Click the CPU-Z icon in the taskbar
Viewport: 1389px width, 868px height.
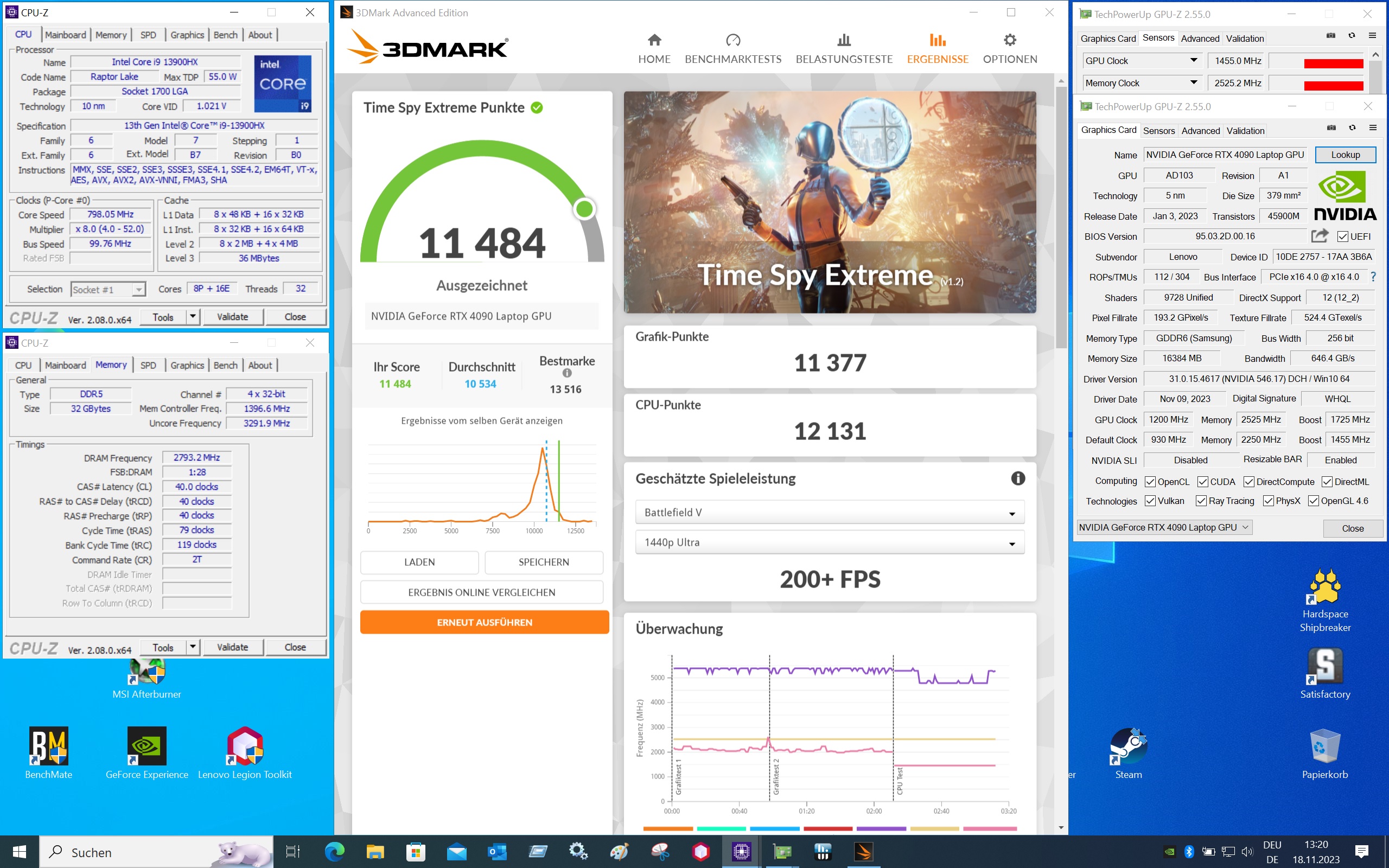tap(741, 852)
